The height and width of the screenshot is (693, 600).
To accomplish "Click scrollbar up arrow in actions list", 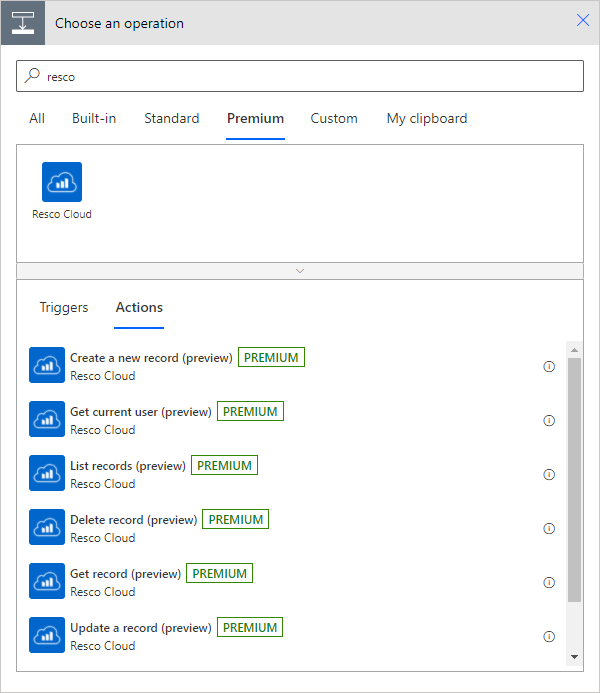I will [574, 349].
